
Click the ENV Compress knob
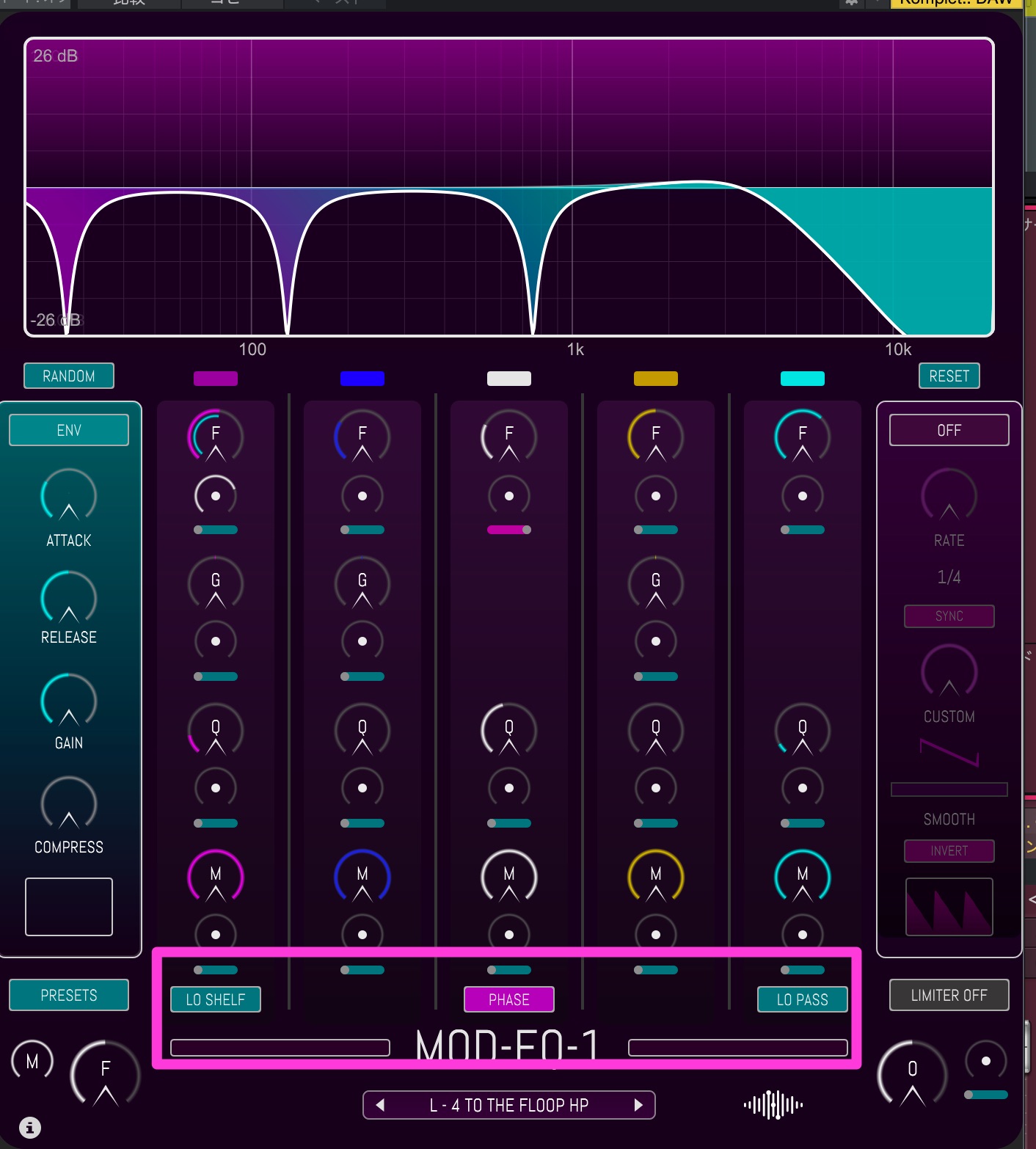tap(69, 804)
